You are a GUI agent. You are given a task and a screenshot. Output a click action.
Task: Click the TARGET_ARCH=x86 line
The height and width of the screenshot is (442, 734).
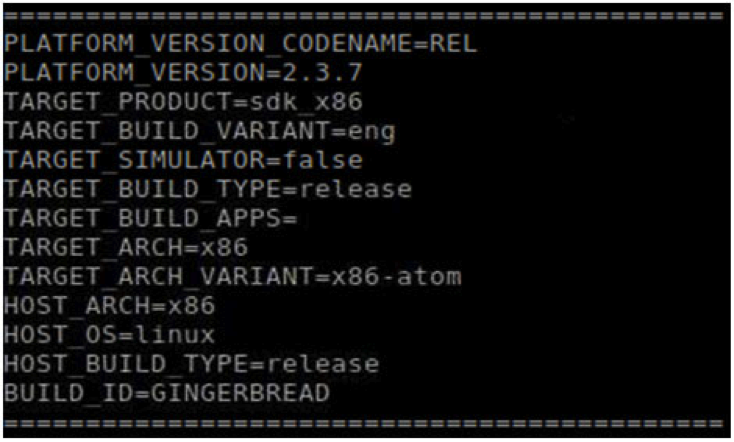125,248
